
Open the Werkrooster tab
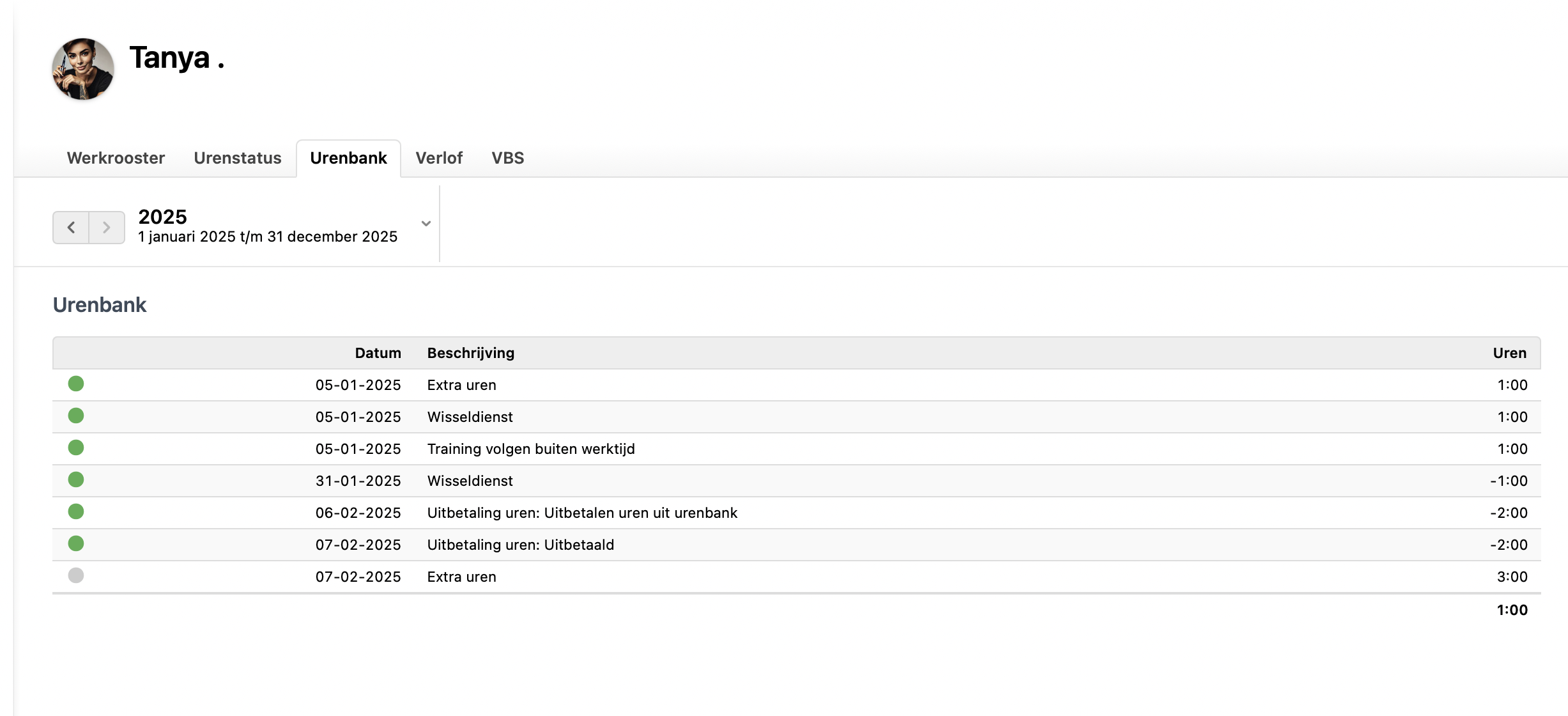pyautogui.click(x=116, y=158)
